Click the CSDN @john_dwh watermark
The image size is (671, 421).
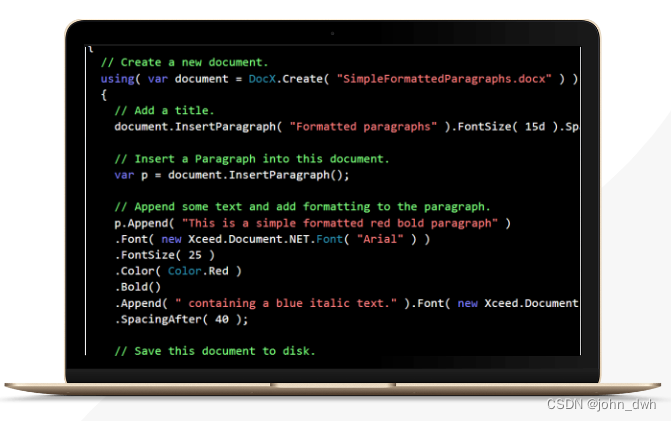(x=601, y=404)
